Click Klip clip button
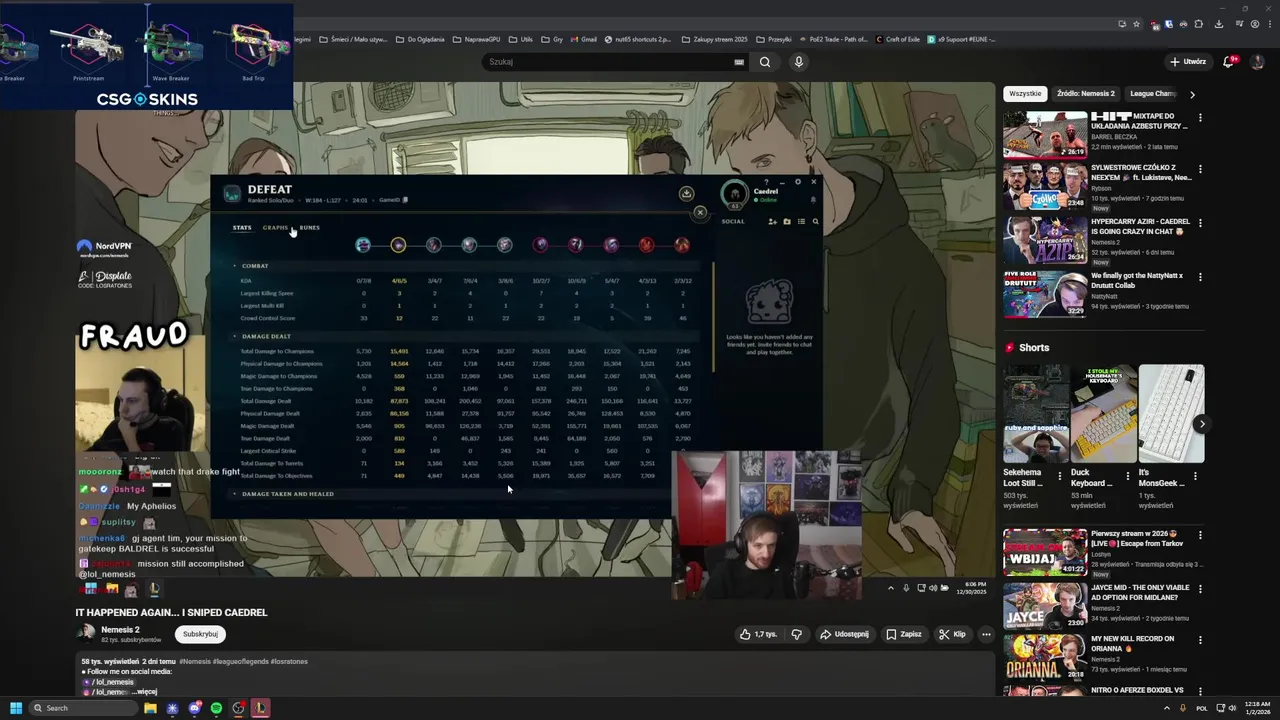The width and height of the screenshot is (1280, 720). point(952,634)
